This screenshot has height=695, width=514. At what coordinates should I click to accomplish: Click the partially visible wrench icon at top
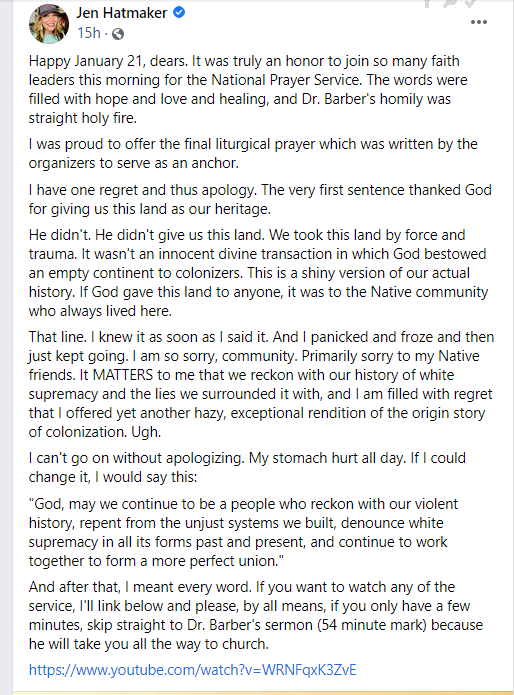point(449,3)
